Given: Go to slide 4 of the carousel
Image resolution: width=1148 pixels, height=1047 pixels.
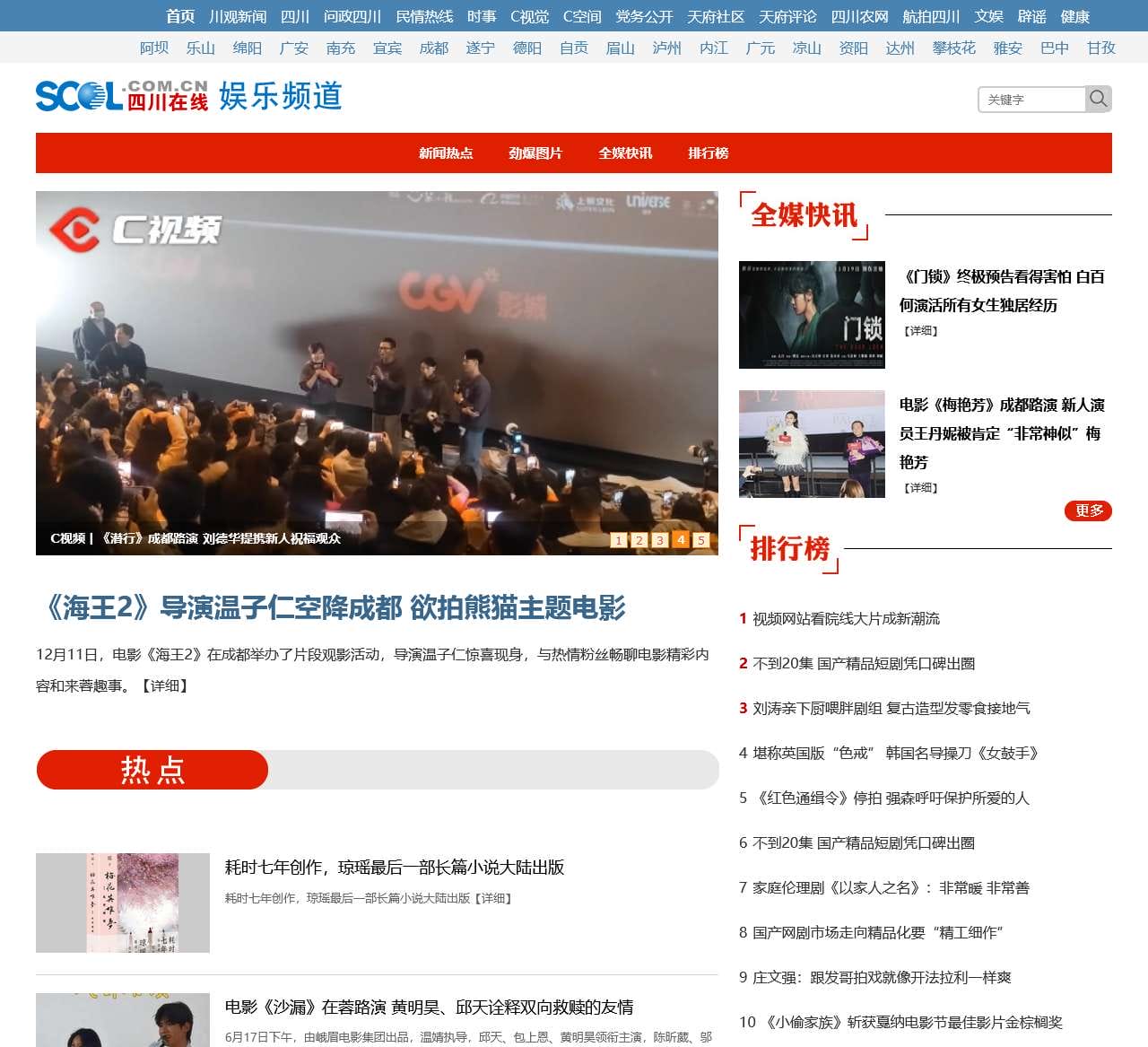Looking at the screenshot, I should pyautogui.click(x=681, y=539).
